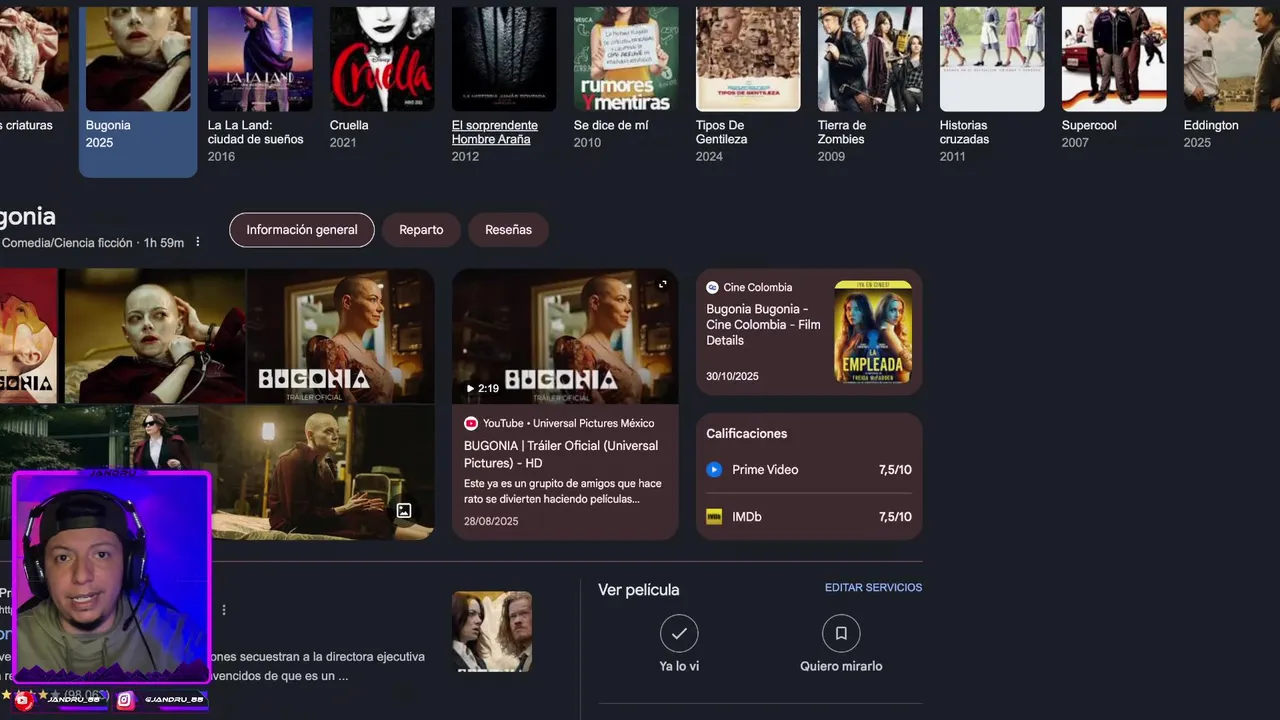Open the Eddington poster

1232,58
